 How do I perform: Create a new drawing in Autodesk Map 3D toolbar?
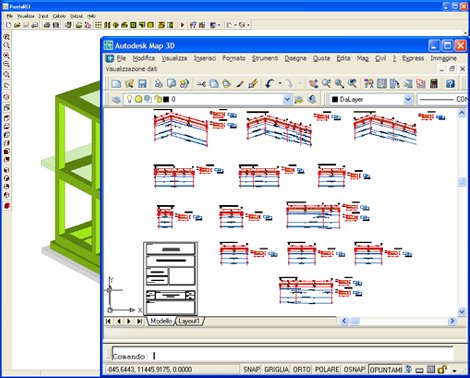click(116, 83)
